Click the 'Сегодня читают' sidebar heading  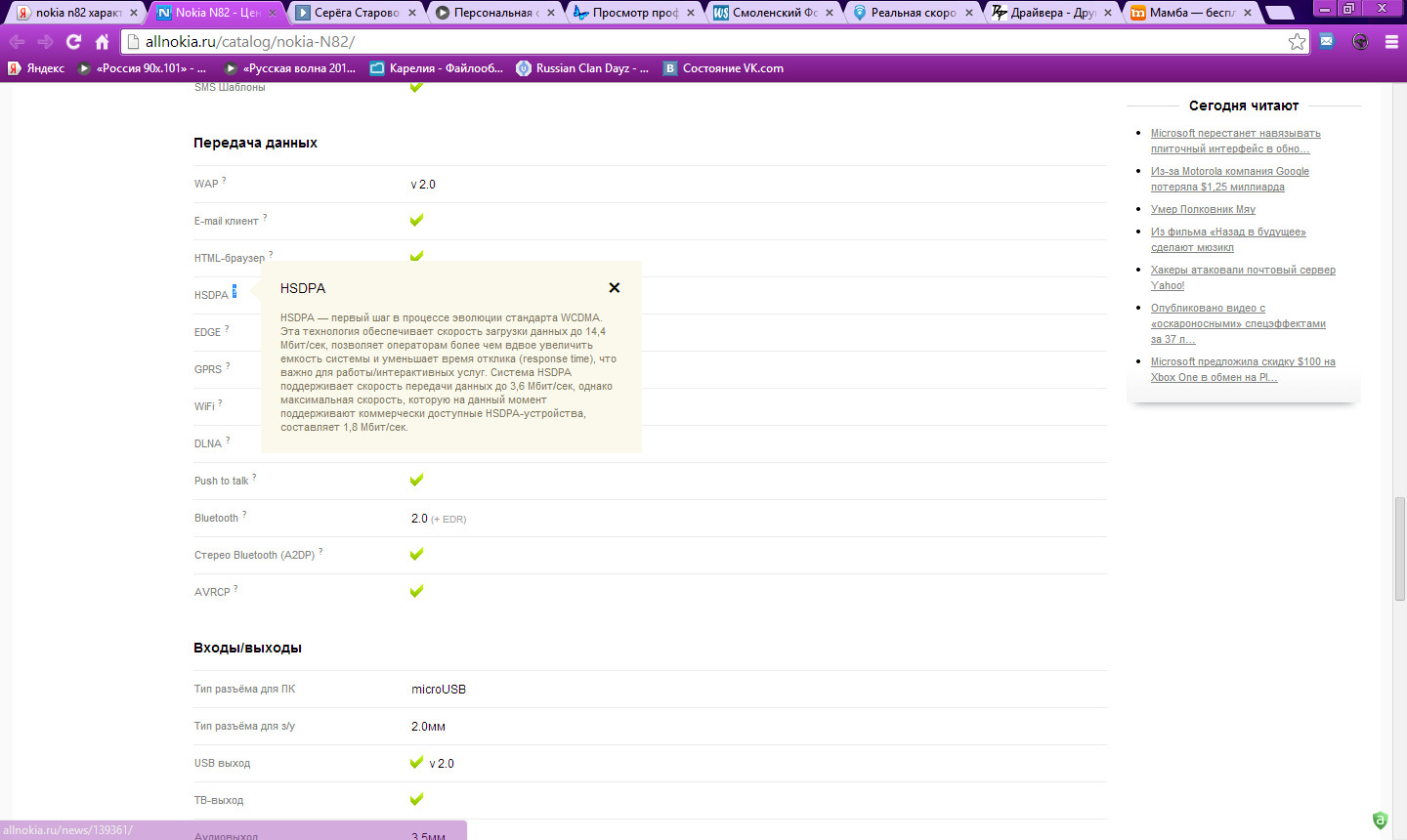(1244, 105)
